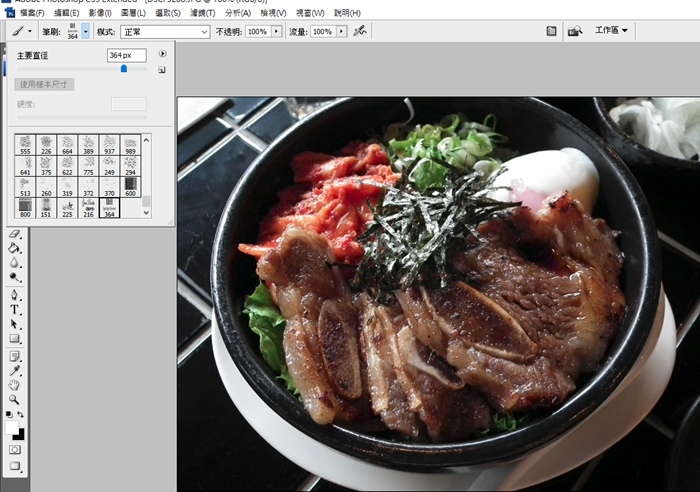Click the 使用樣本尺寸 button
700x492 pixels.
[45, 84]
